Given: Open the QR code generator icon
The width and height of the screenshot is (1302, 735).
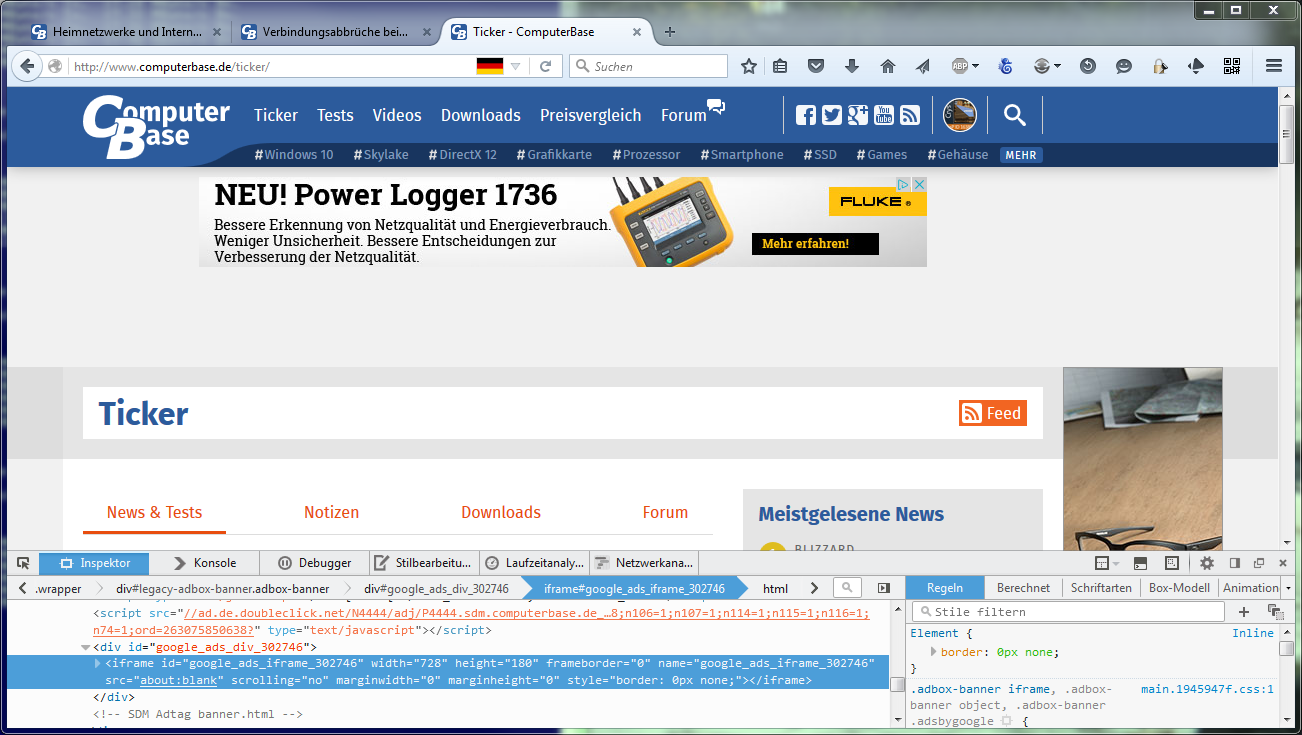Looking at the screenshot, I should click(x=1231, y=67).
